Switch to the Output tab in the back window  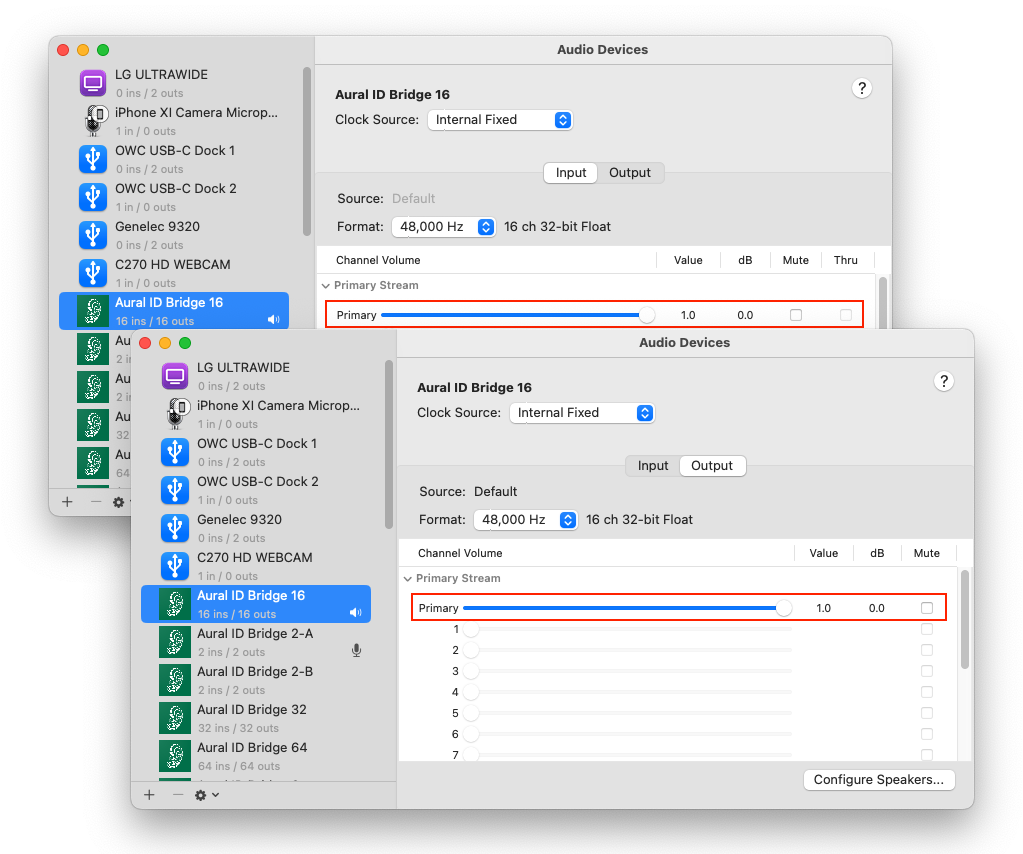[x=630, y=173]
